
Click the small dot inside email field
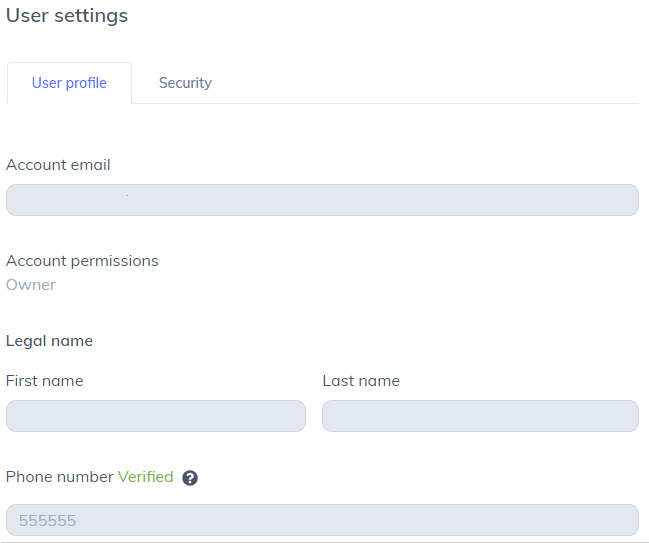tap(127, 196)
